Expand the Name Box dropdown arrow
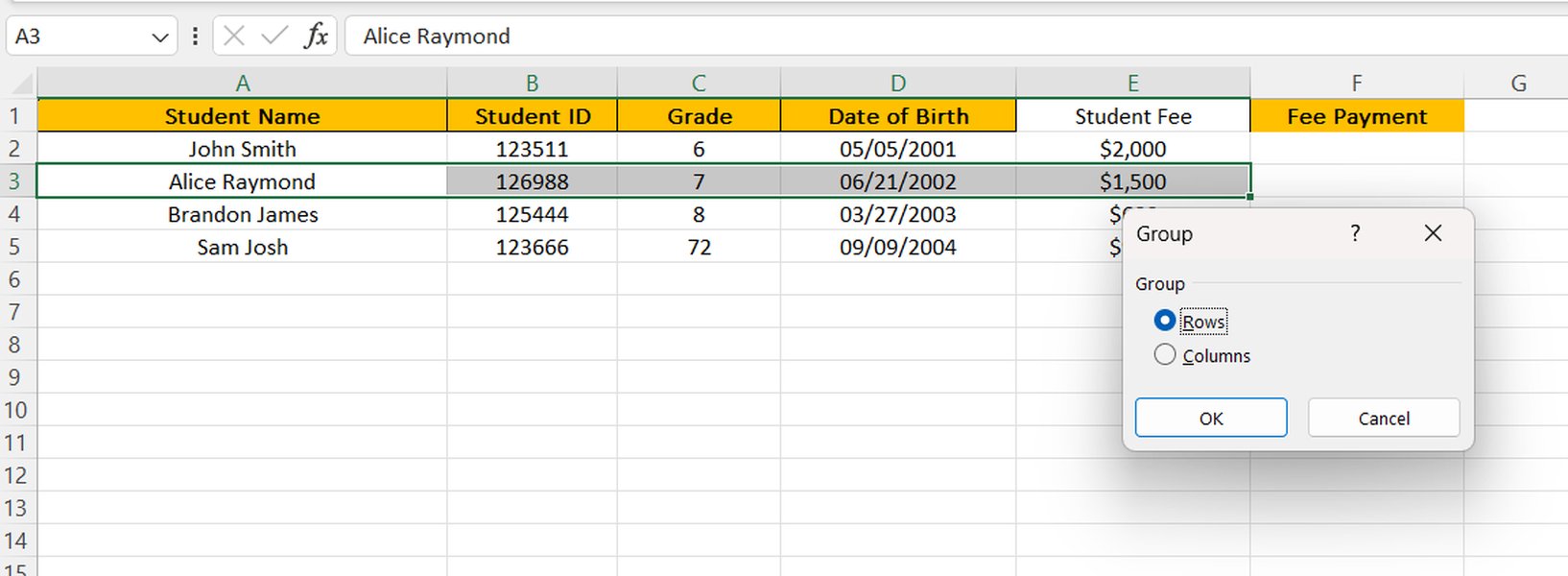 (159, 37)
